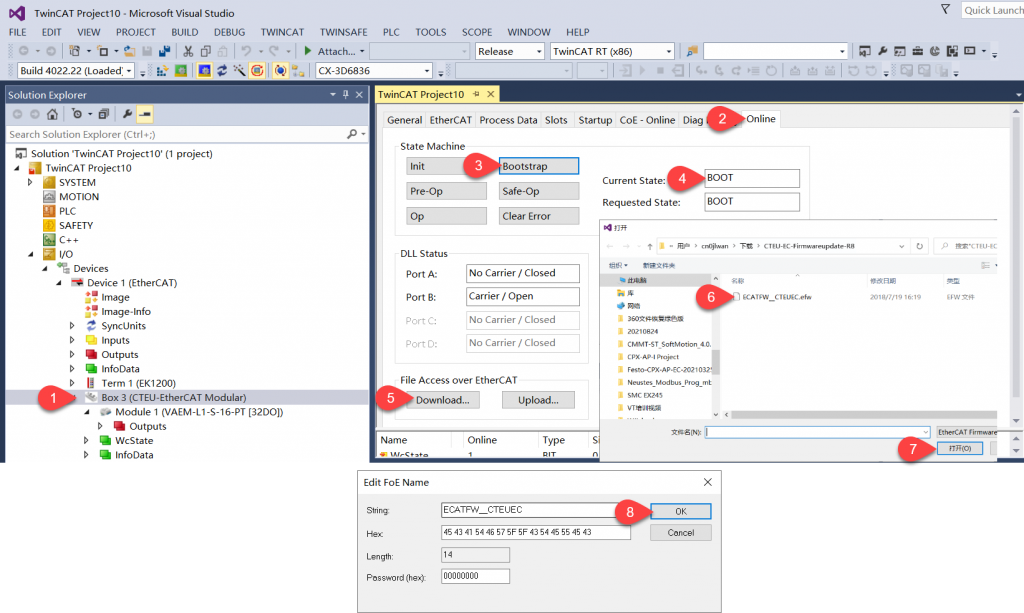Screen dimensions: 1024x613
Task: Select Box 3 (CTEU-EtherCAT Modular) in tree
Action: pyautogui.click(x=174, y=398)
